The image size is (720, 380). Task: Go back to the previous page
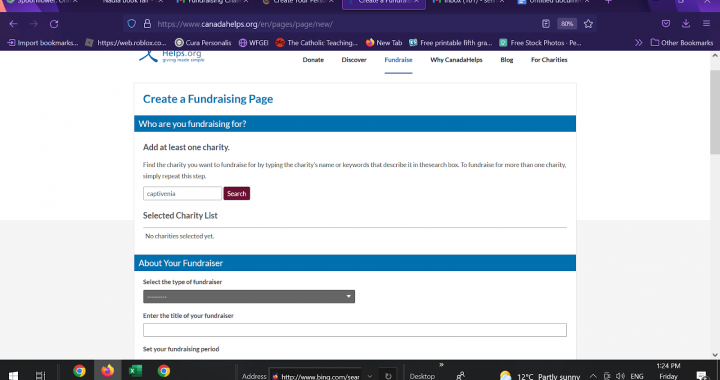pos(13,24)
